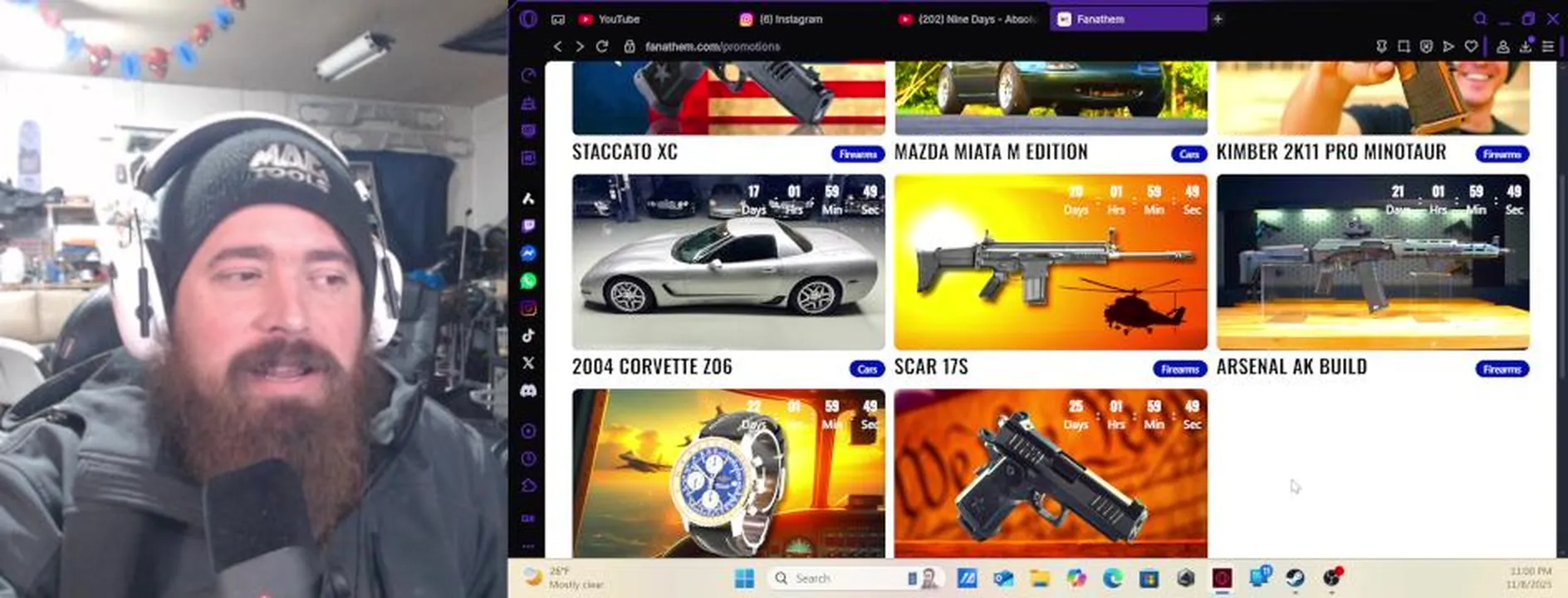Image resolution: width=1568 pixels, height=598 pixels.
Task: Select the Fanathem tab
Action: point(1128,19)
